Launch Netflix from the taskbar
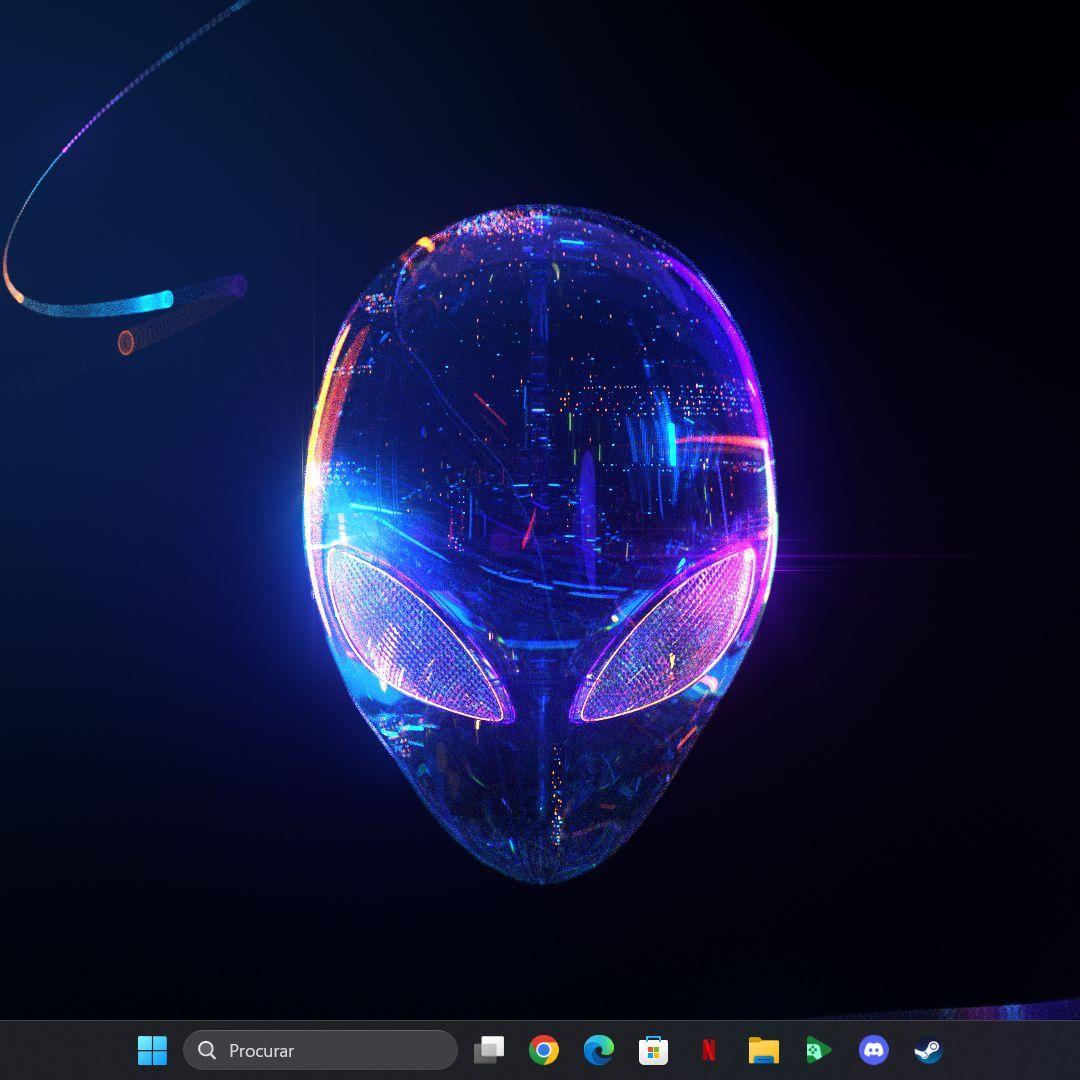Image resolution: width=1080 pixels, height=1080 pixels. tap(708, 1050)
